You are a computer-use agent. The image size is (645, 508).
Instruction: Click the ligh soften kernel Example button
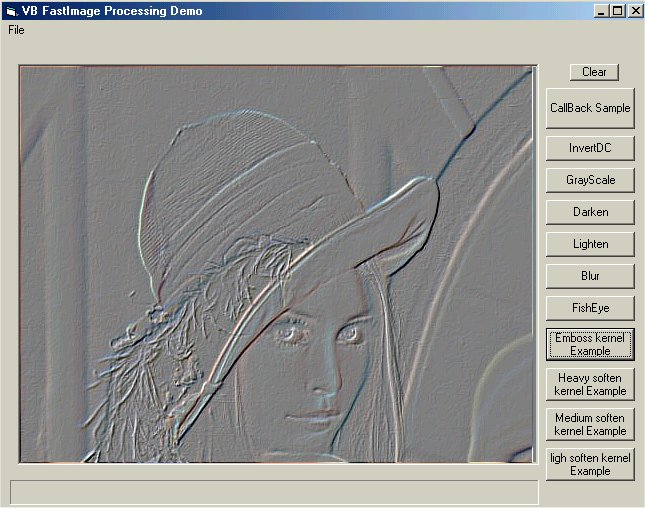point(590,464)
